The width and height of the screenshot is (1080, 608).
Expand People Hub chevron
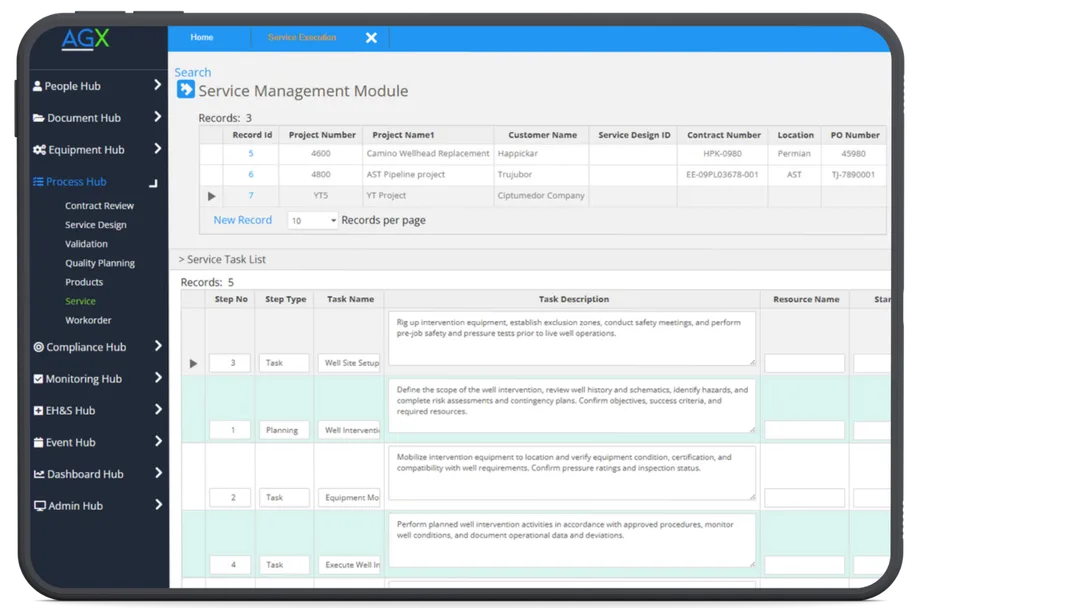coord(157,85)
